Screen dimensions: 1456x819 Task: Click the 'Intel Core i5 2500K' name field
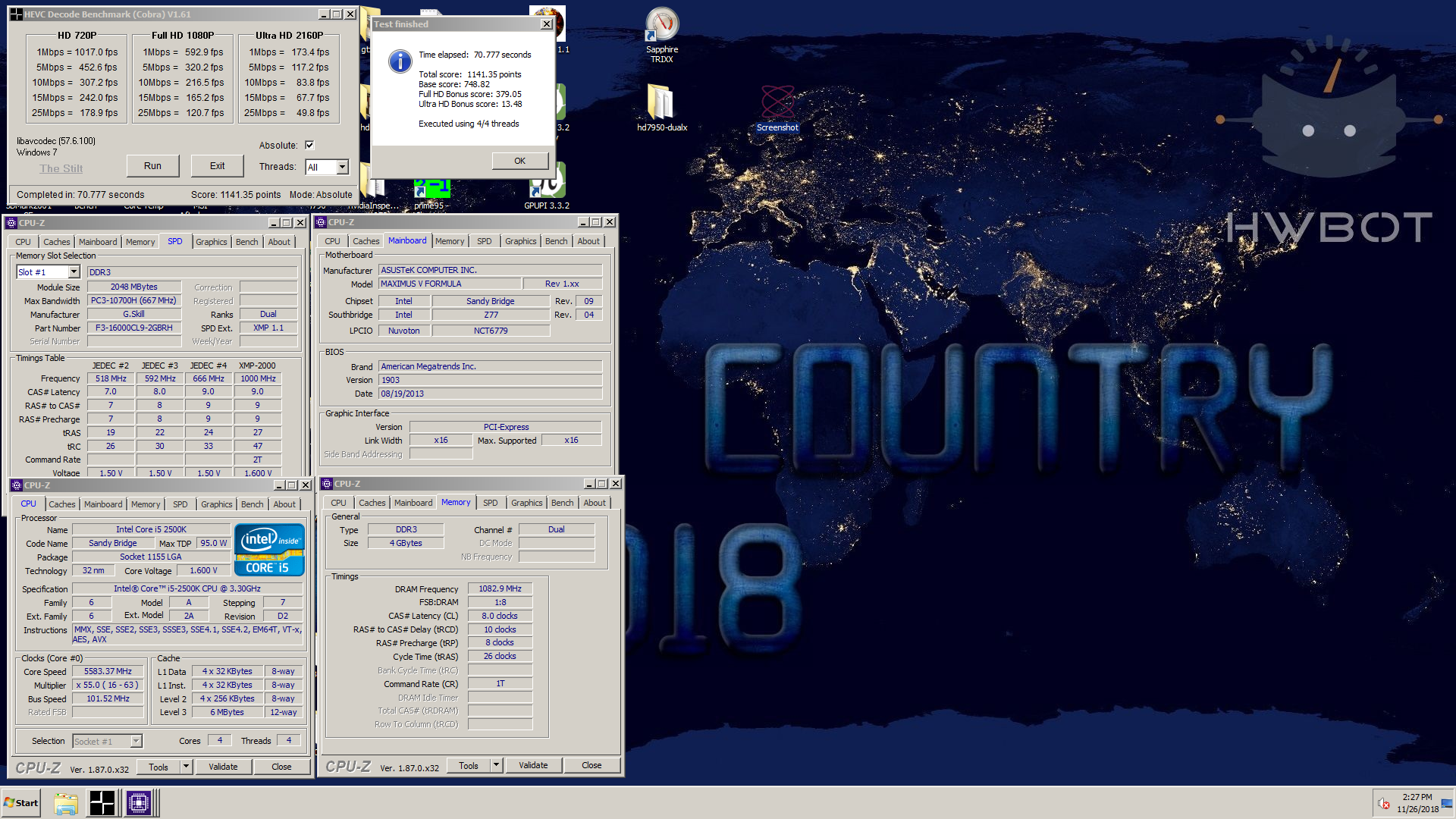pyautogui.click(x=151, y=529)
